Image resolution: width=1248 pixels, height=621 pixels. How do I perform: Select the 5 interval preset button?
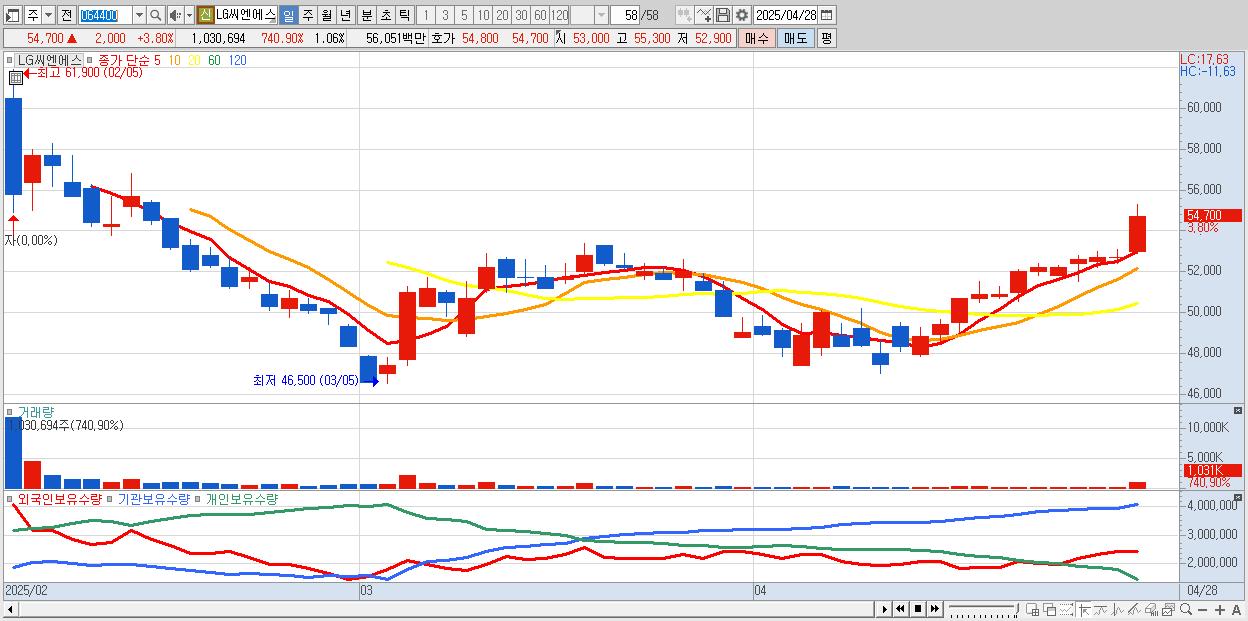464,15
